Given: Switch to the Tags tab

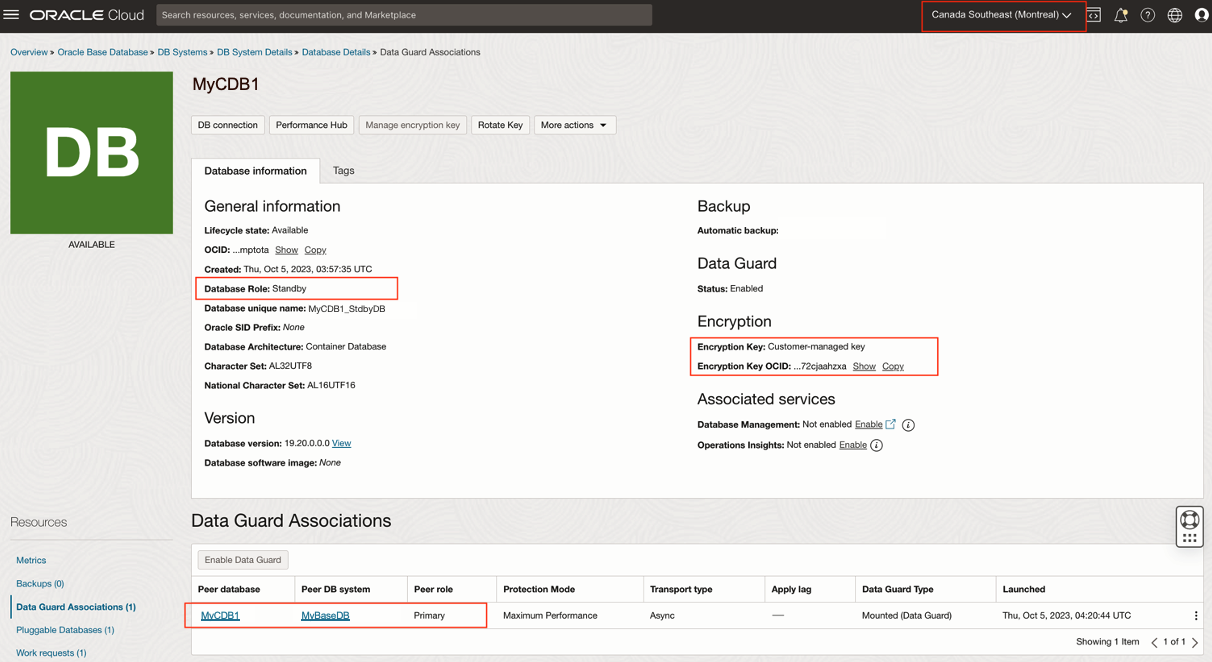Looking at the screenshot, I should 343,171.
